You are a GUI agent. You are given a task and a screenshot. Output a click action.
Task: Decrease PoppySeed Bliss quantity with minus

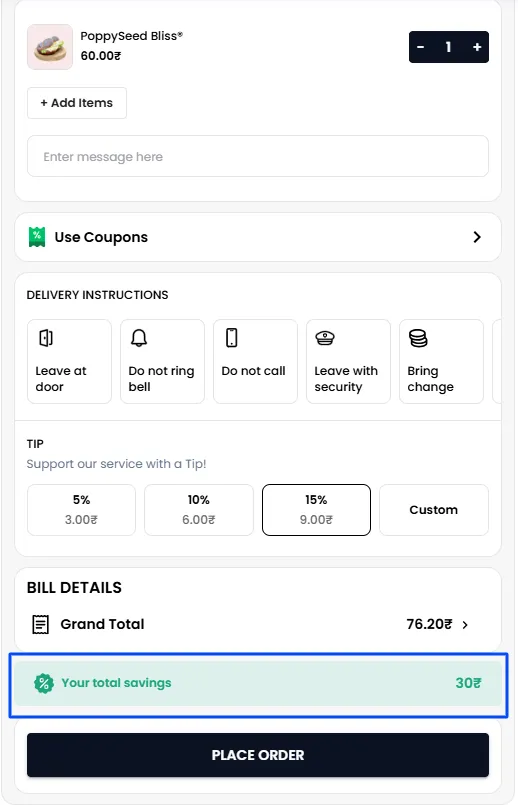(420, 47)
